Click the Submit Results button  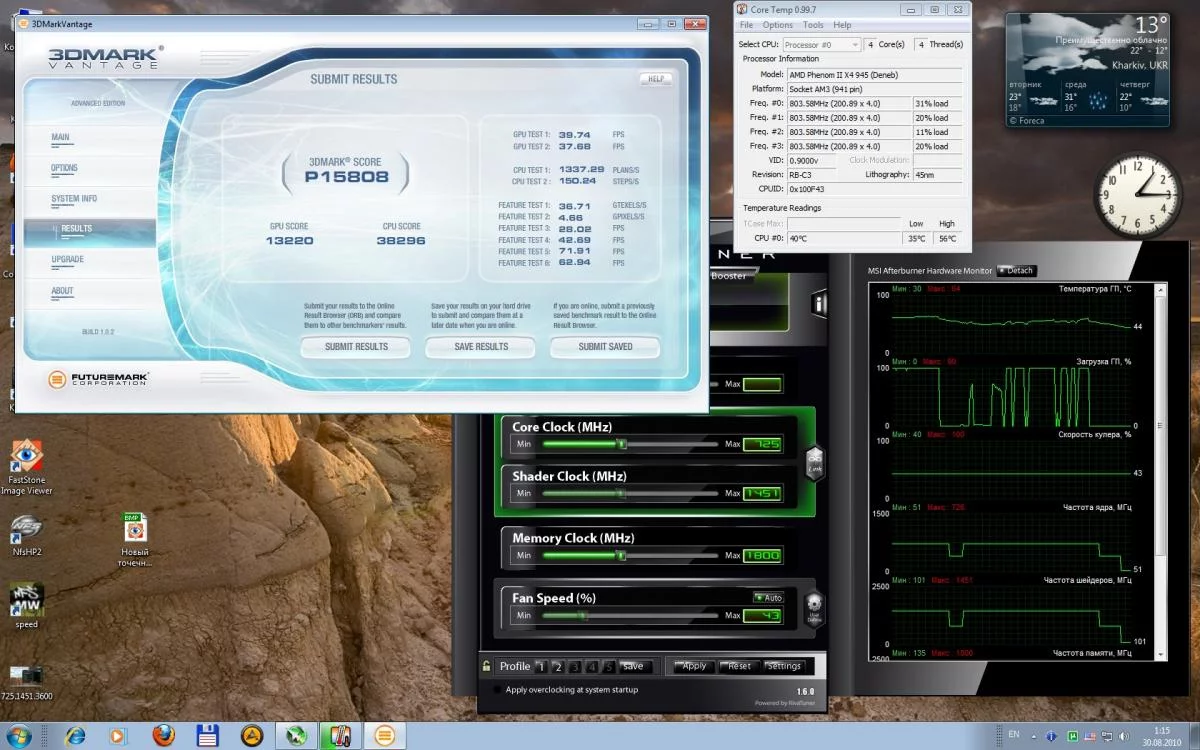tap(356, 347)
